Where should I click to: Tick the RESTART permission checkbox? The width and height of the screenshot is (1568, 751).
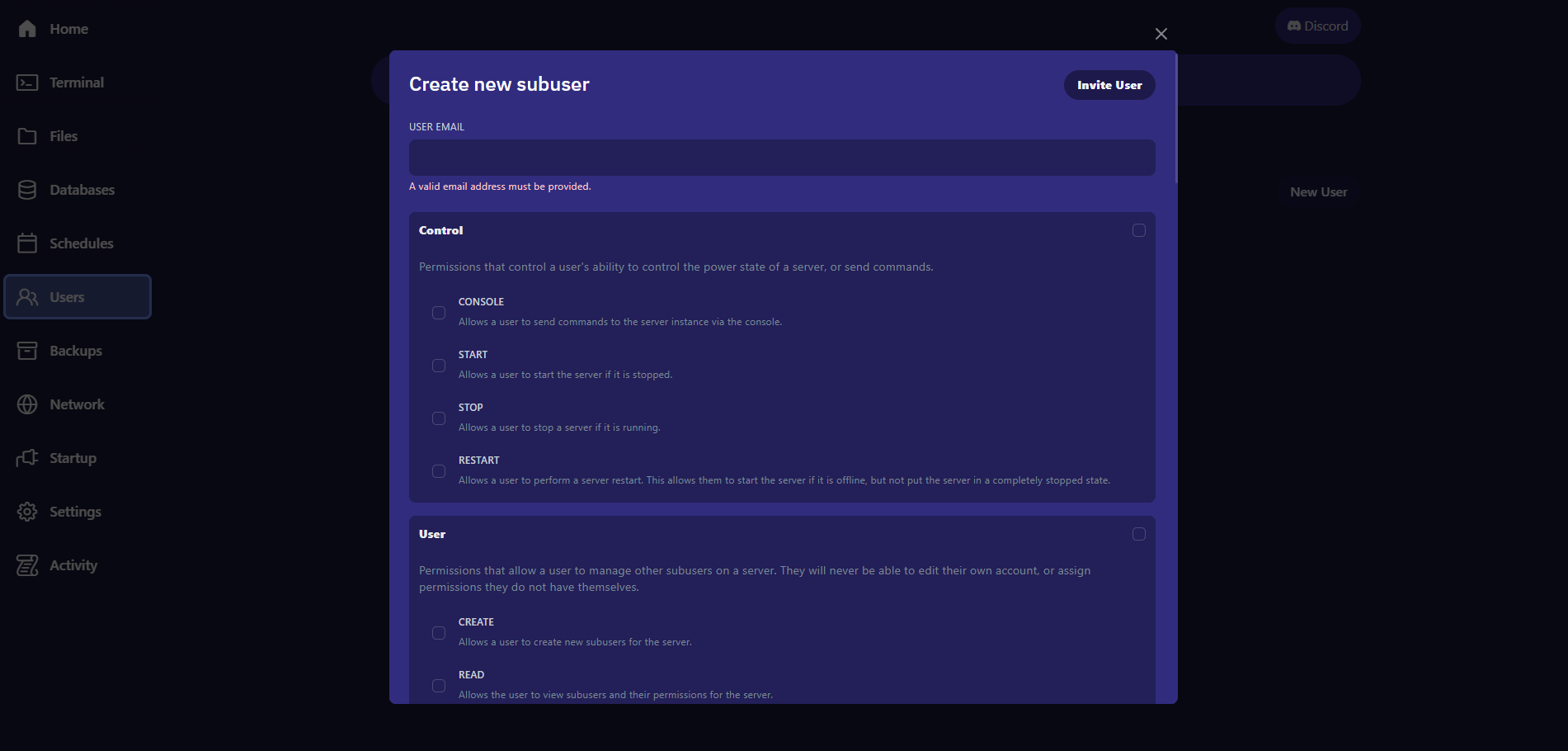[x=439, y=471]
